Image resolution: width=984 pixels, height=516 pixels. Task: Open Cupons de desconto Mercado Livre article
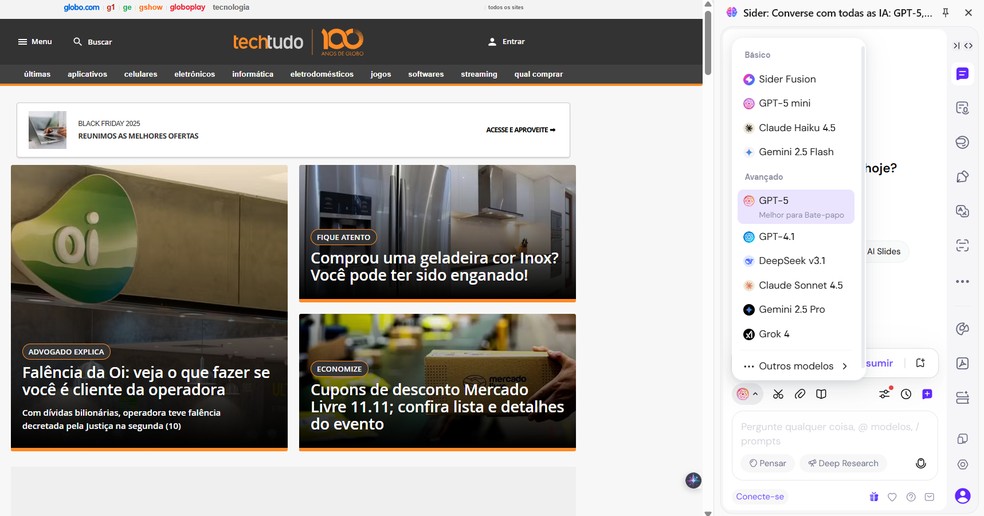click(437, 407)
